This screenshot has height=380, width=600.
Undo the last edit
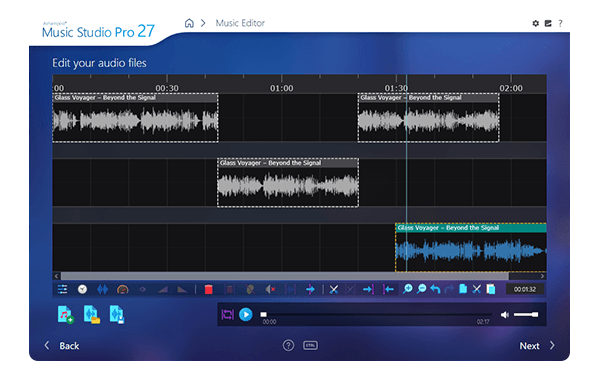[435, 289]
